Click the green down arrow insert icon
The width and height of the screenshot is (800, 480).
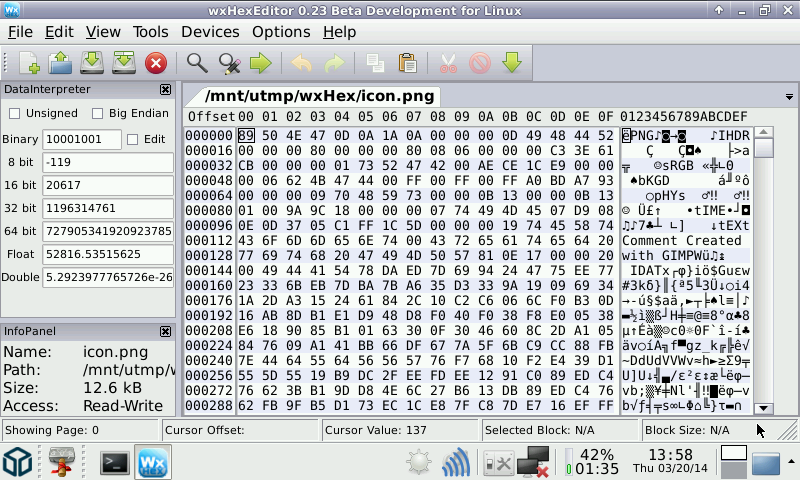512,63
